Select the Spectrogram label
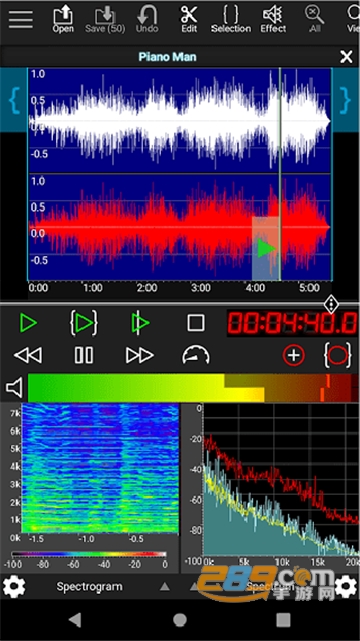The width and height of the screenshot is (360, 641). coord(89,587)
